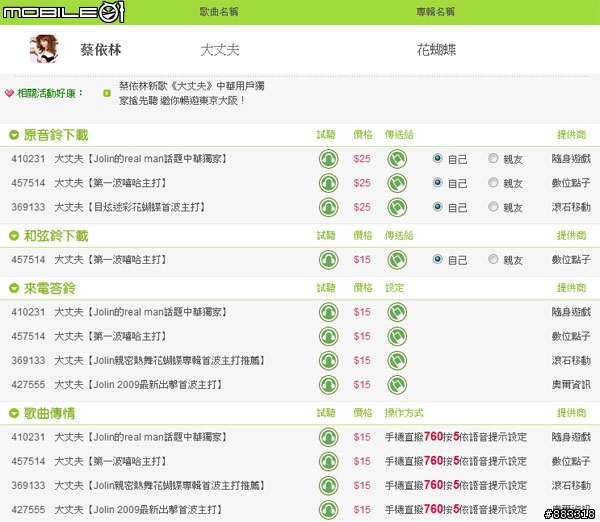Click artist name 蔡依林
Screen dimensions: 600x522
(101, 50)
